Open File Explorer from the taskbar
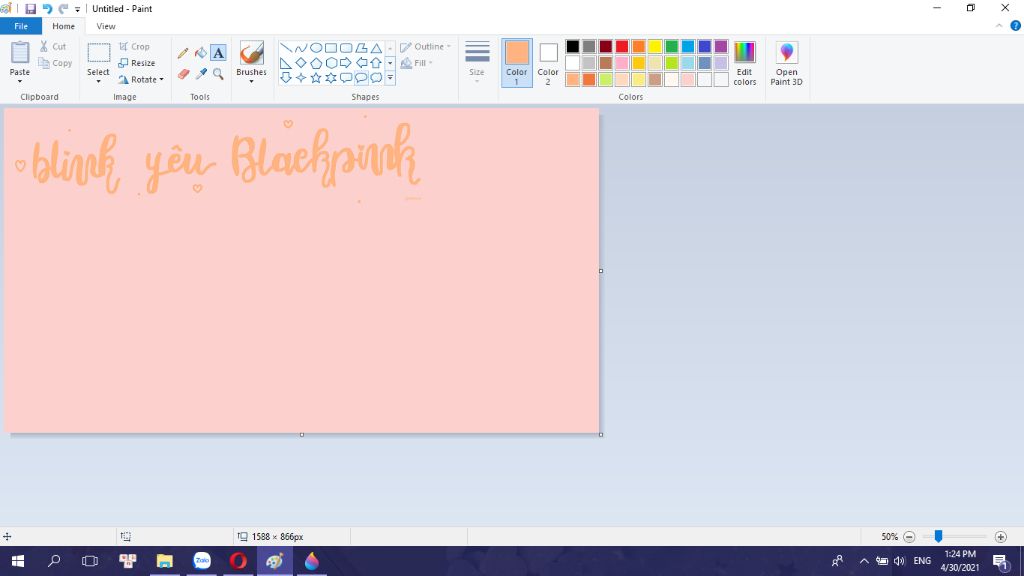1024x576 pixels. [x=165, y=561]
